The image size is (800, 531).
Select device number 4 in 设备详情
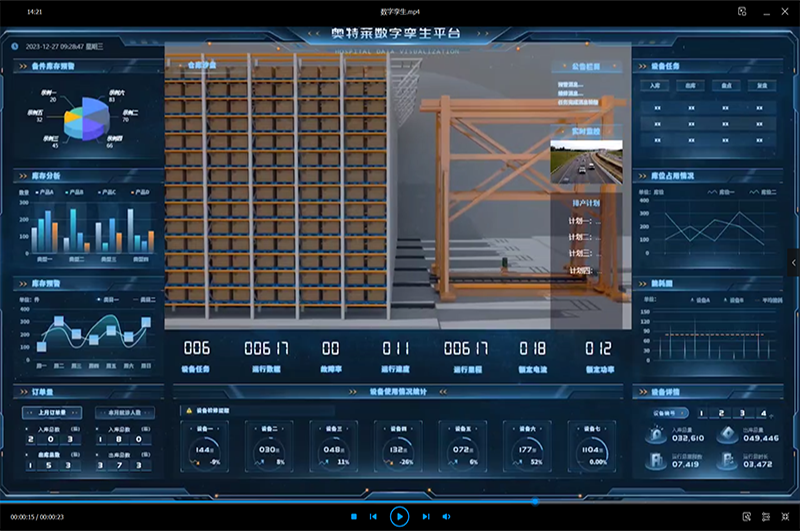[x=764, y=412]
